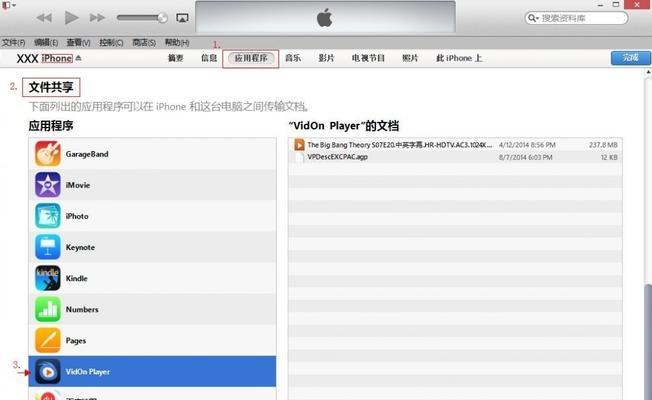
Task: Select the iMovie app icon
Action: coord(47,185)
